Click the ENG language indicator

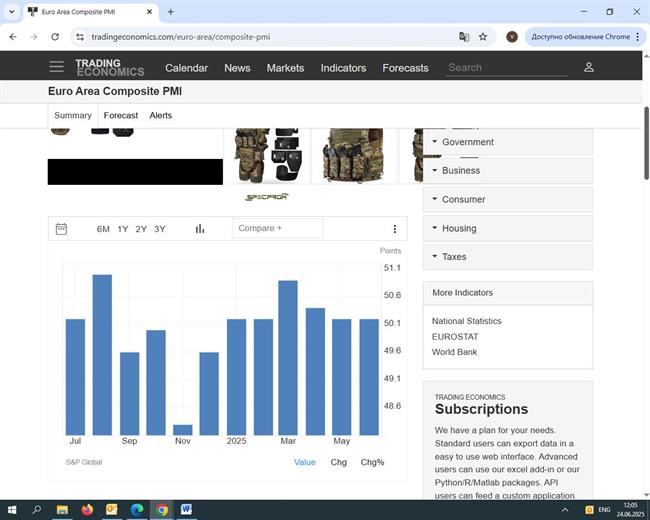click(x=604, y=510)
